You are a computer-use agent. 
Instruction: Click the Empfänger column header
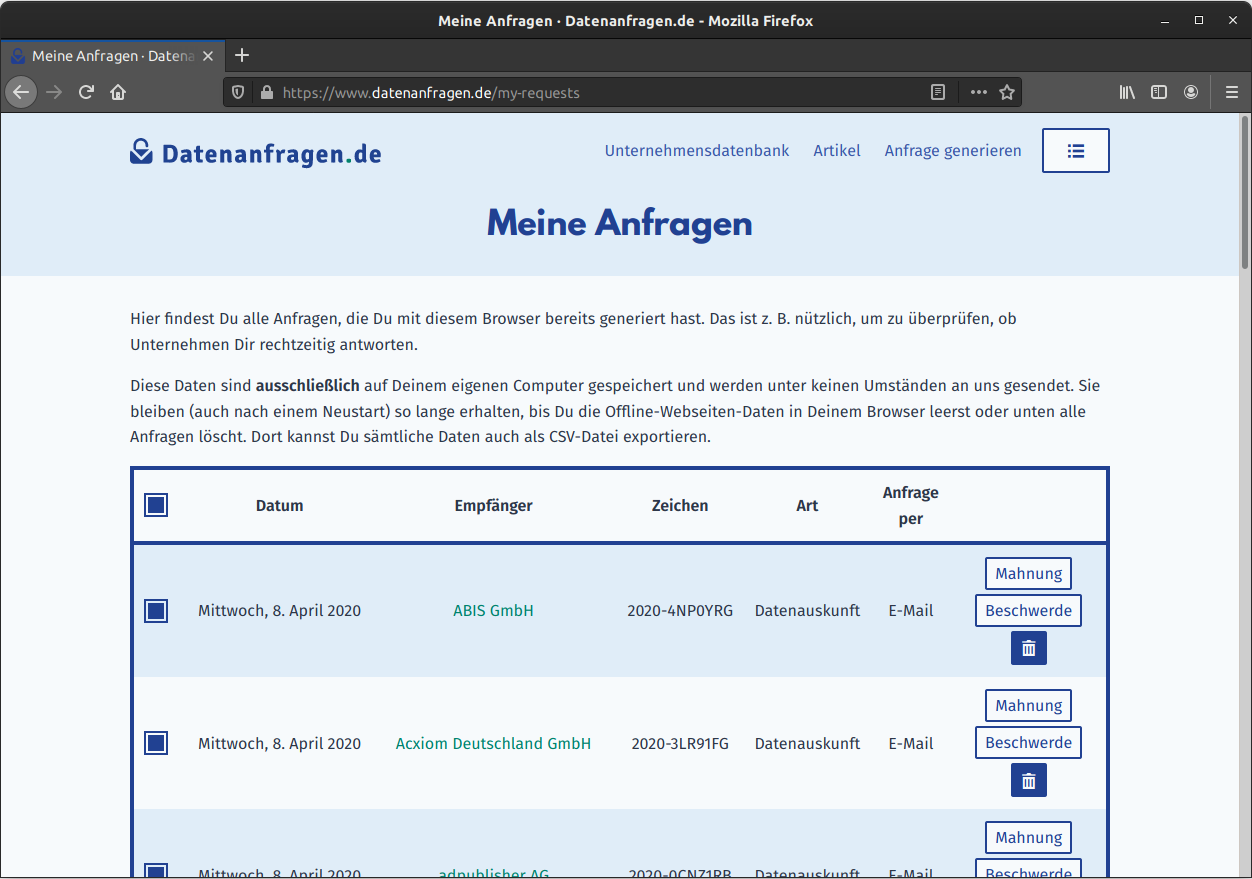coord(493,506)
